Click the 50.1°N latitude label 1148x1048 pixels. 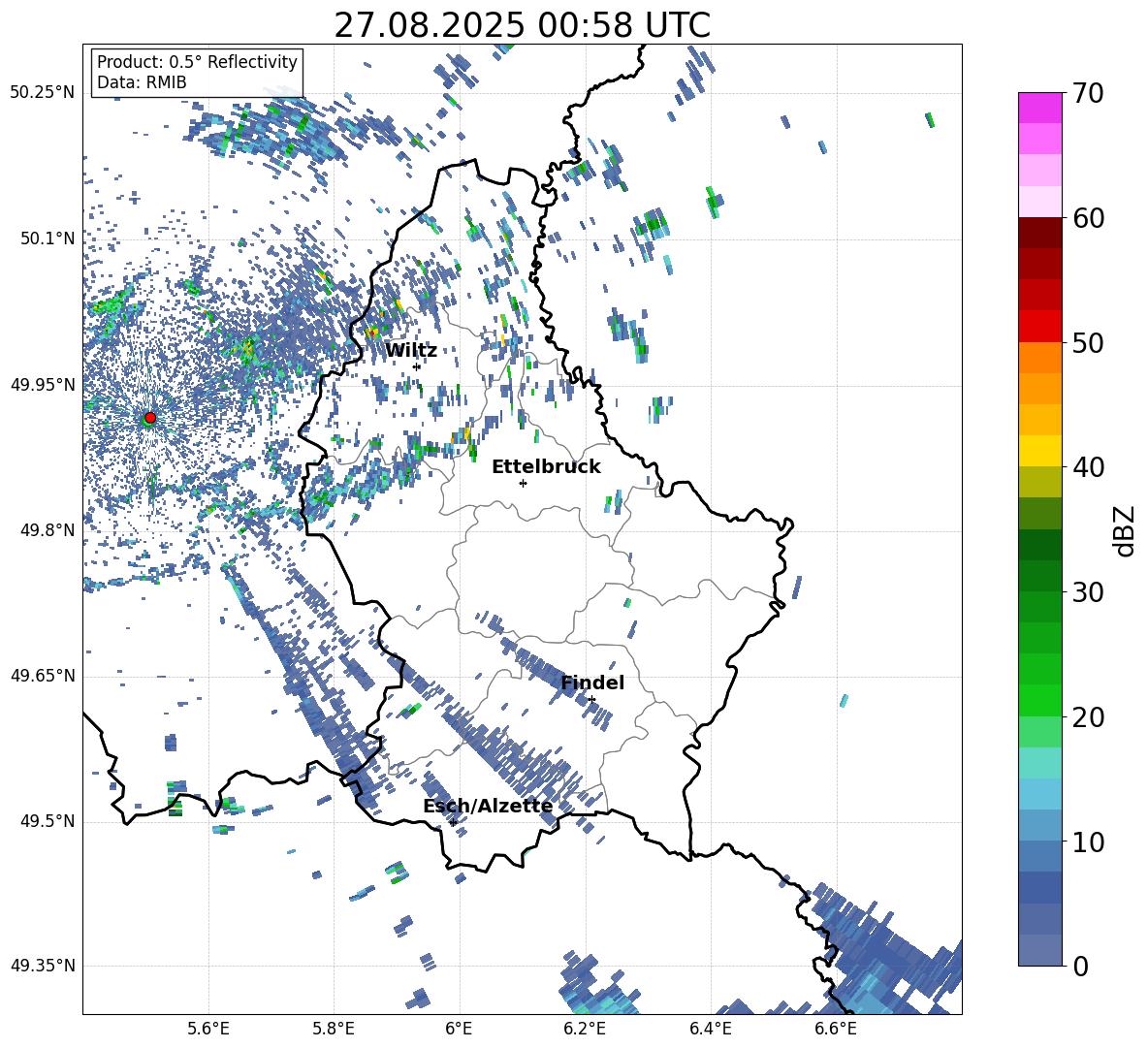coord(48,238)
